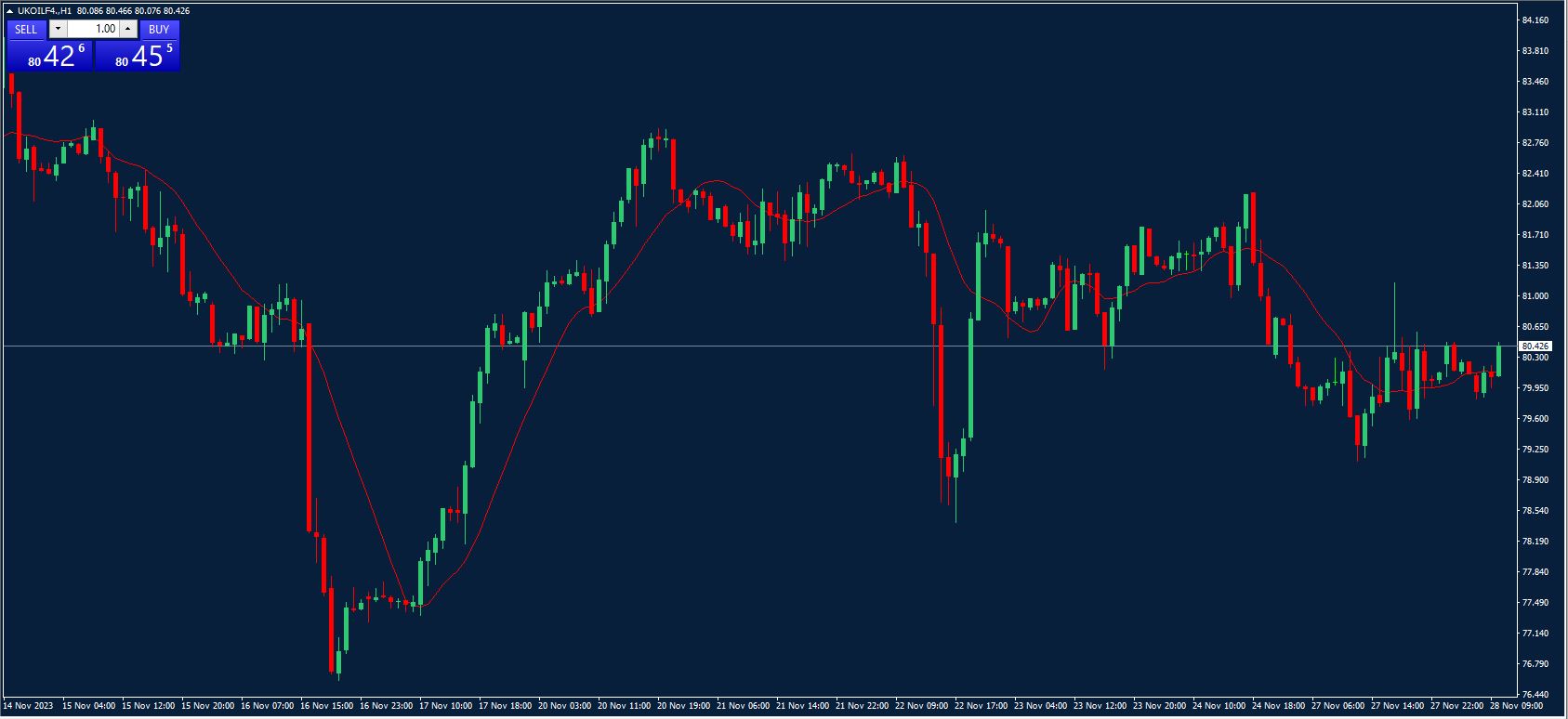The height and width of the screenshot is (719, 1568).
Task: Click the 21 Nov 14:00 time label
Action: [803, 706]
